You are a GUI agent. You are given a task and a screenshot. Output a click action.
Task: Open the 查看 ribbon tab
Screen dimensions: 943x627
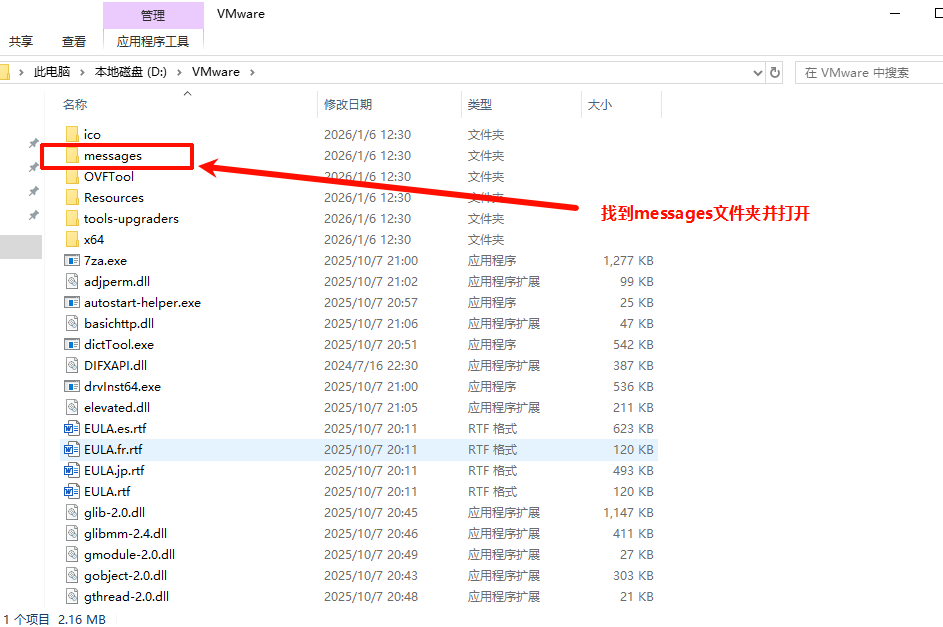pos(74,41)
